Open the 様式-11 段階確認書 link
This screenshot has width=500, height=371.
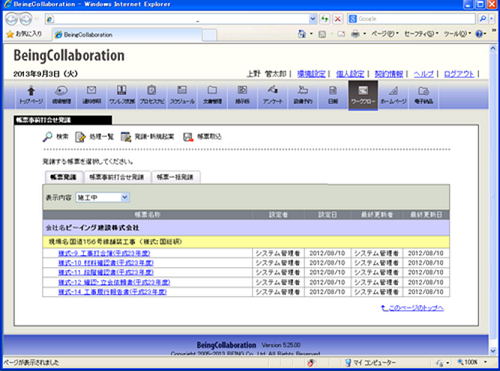coord(106,273)
